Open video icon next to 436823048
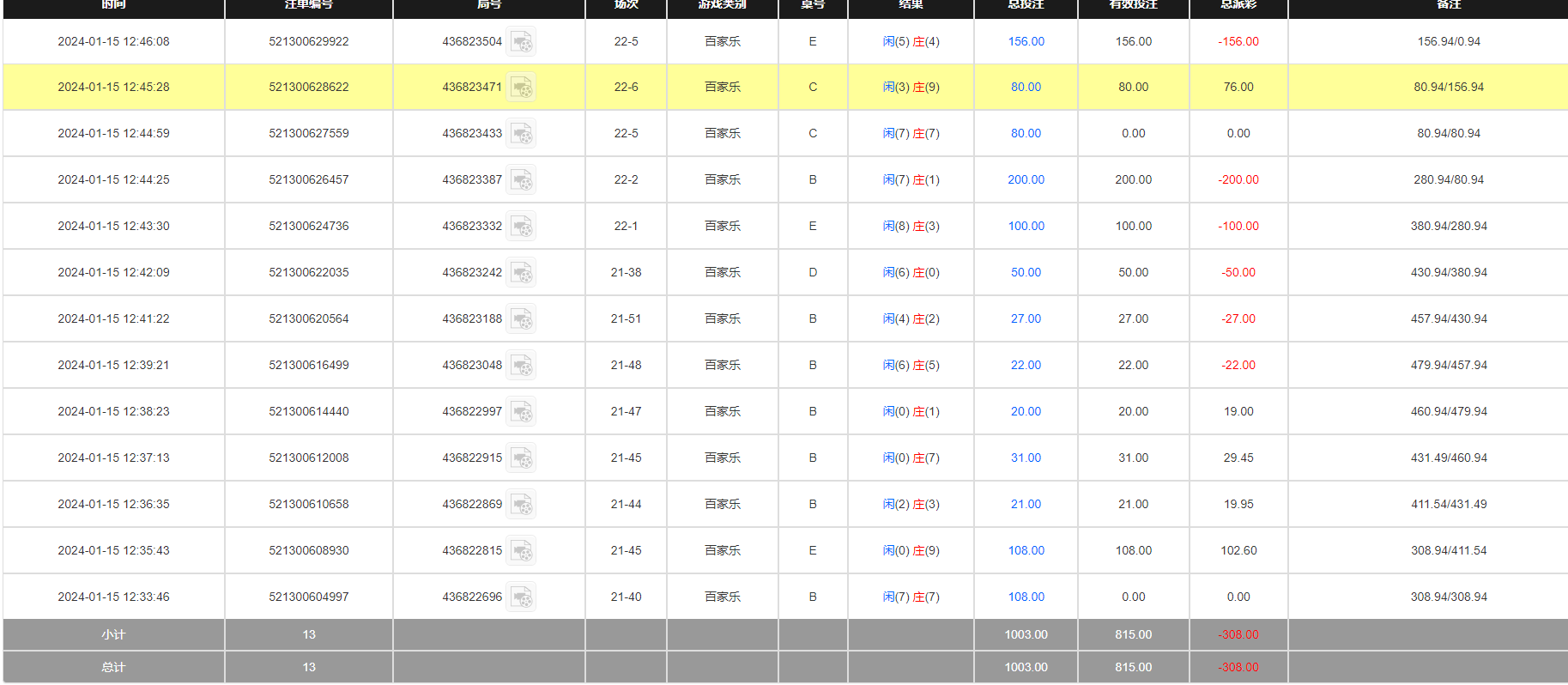The width and height of the screenshot is (1568, 685). [521, 366]
